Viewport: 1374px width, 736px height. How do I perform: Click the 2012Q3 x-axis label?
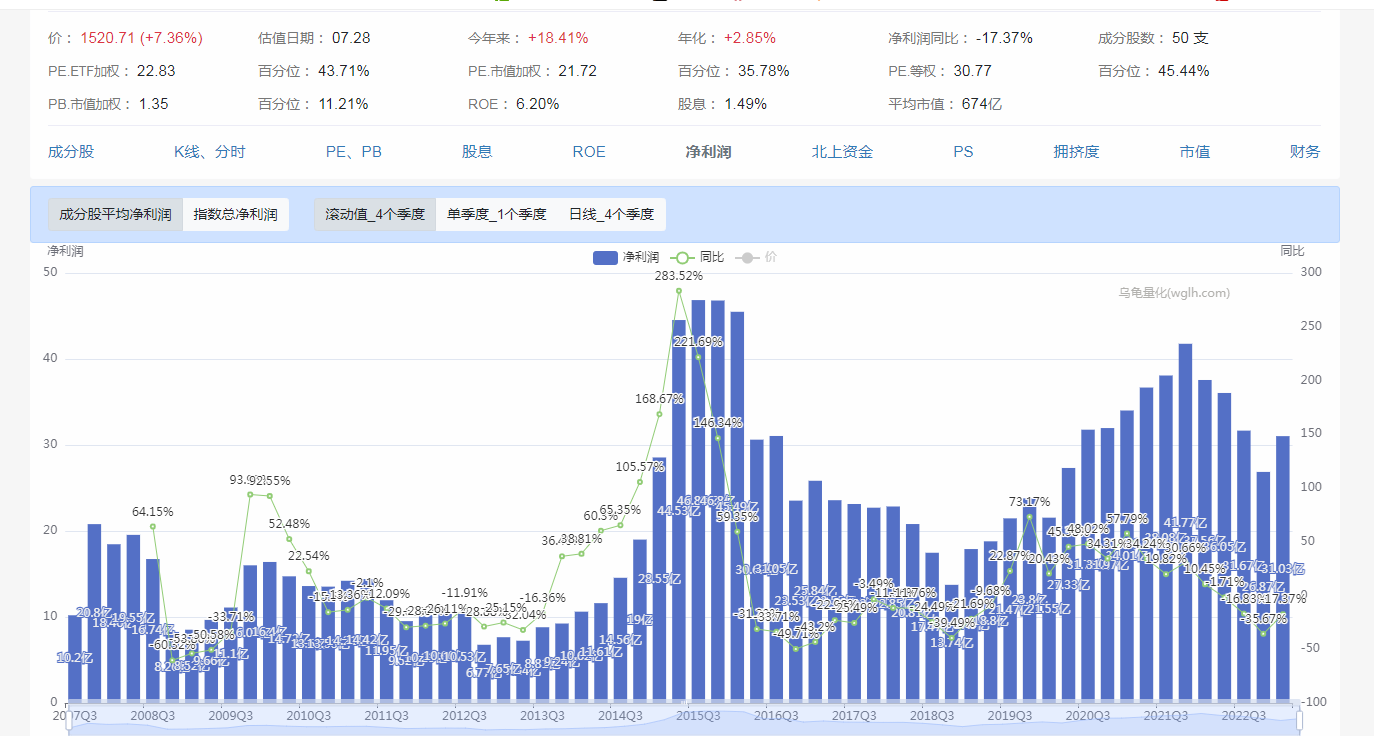point(464,716)
